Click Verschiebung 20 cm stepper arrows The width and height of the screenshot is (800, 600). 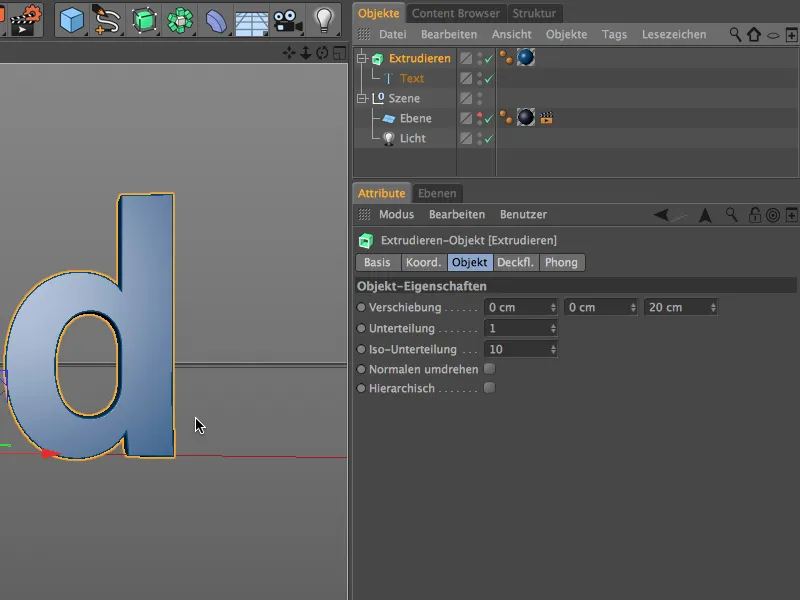click(x=713, y=307)
